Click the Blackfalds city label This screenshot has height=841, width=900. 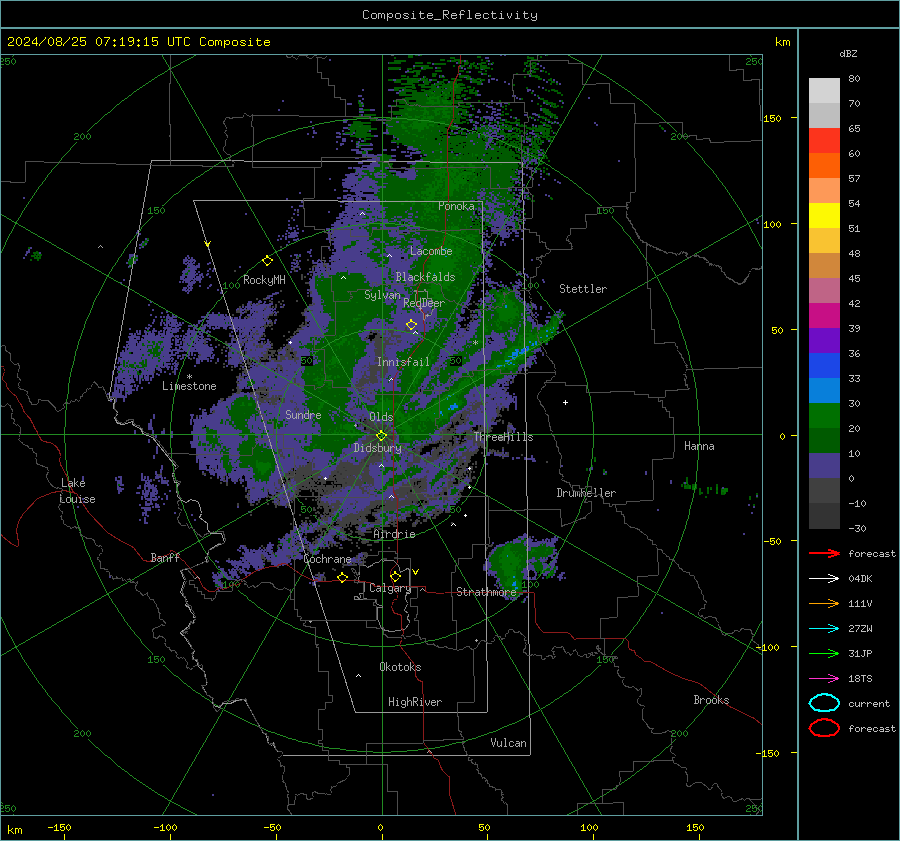[x=425, y=277]
